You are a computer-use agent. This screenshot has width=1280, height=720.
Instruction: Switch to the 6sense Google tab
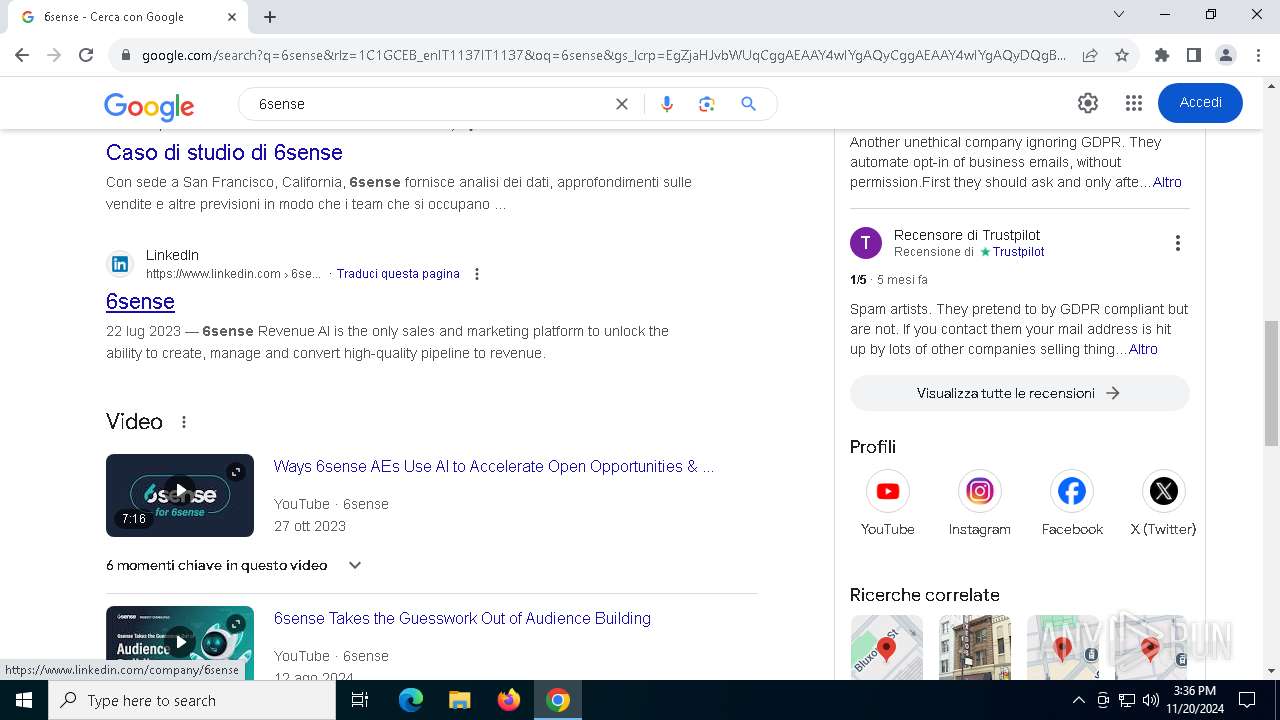coord(127,17)
